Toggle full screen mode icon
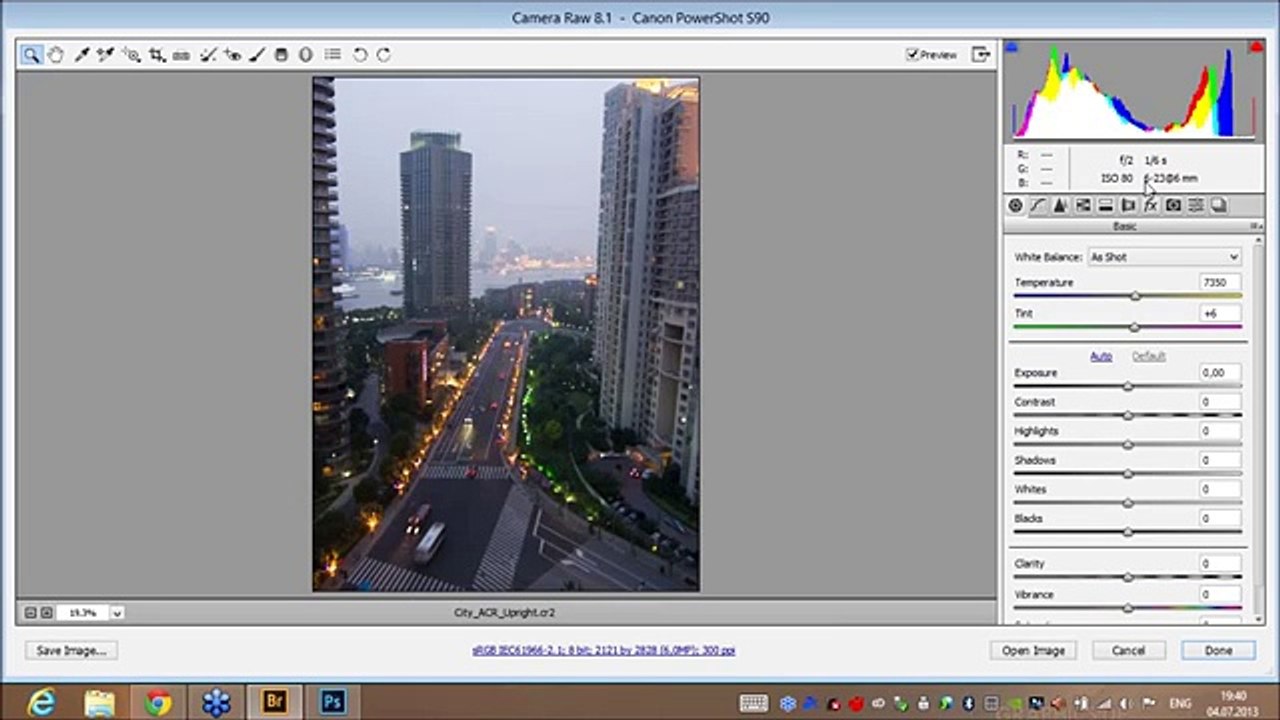The height and width of the screenshot is (720, 1280). pyautogui.click(x=981, y=55)
